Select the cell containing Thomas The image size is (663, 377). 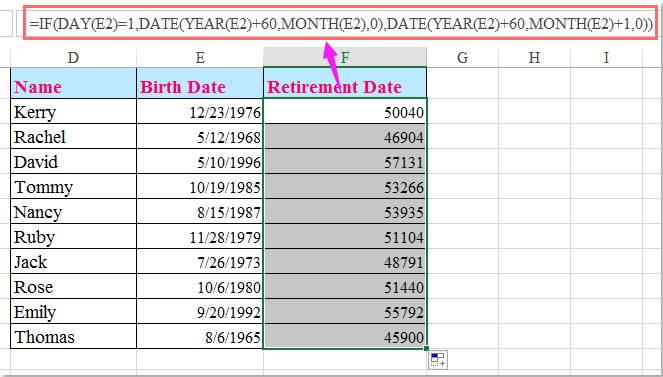73,336
